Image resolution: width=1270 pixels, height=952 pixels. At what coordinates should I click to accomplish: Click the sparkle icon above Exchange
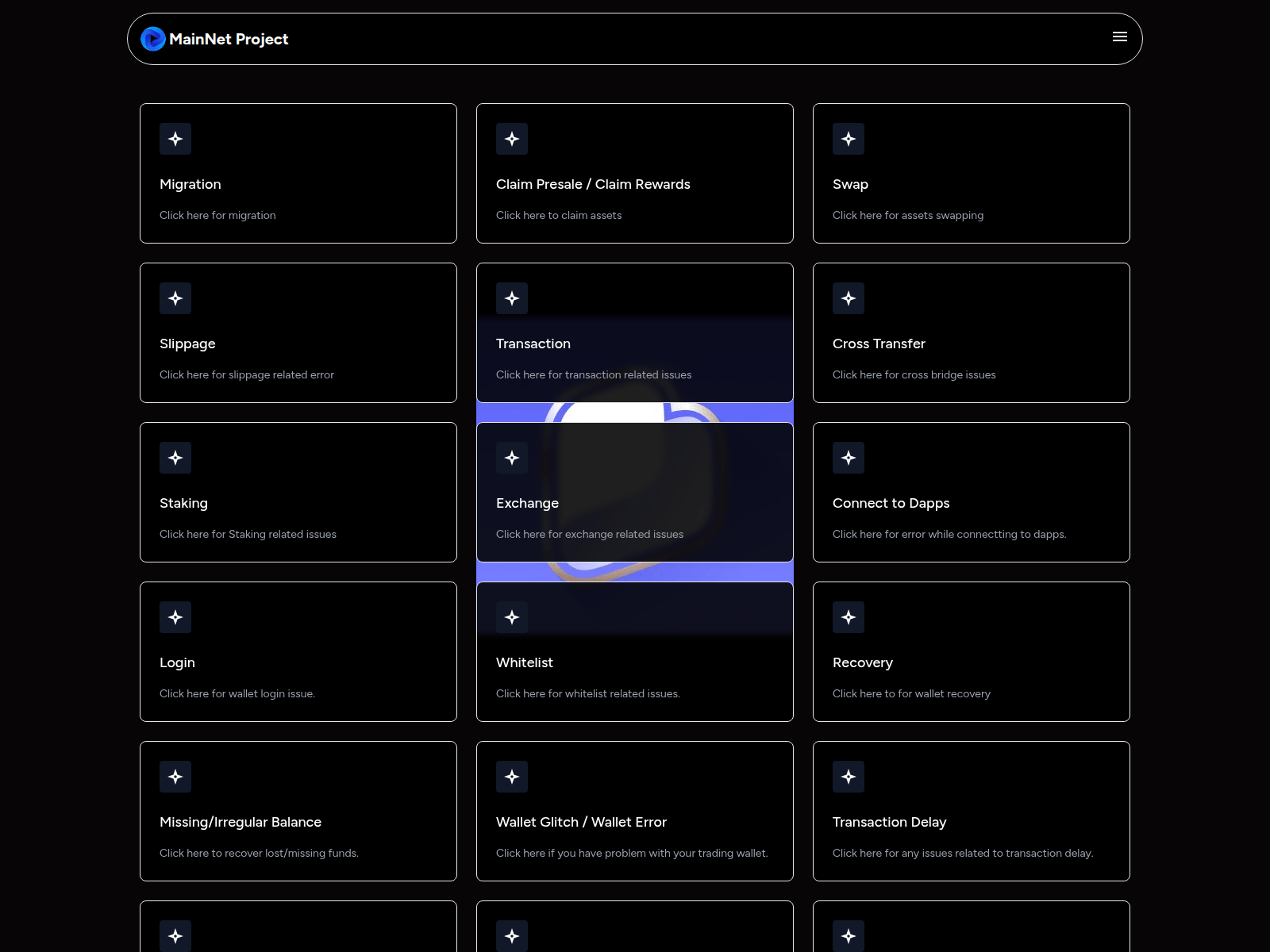[512, 458]
